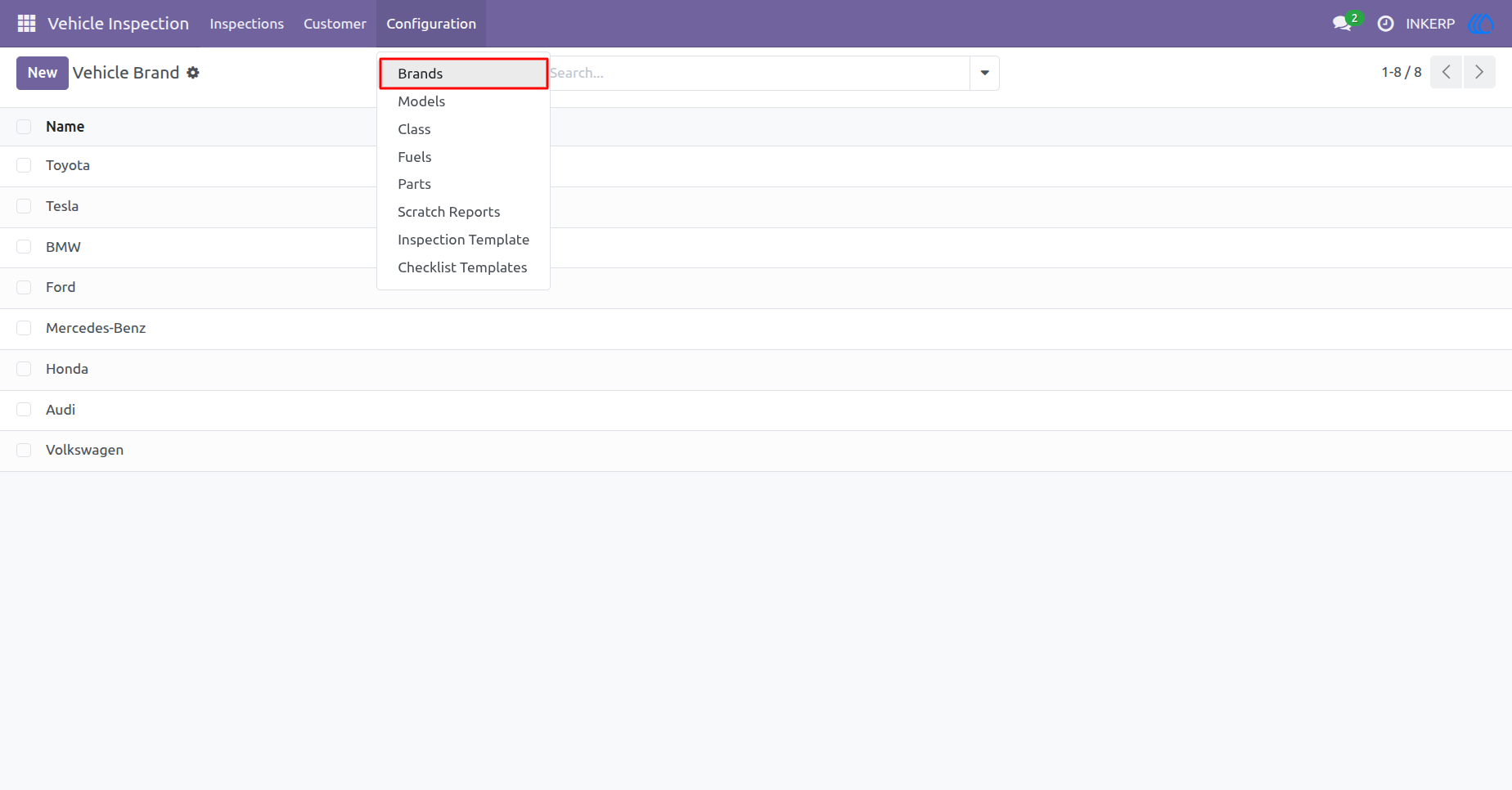Open the Tesla brand record
Screen dimensions: 1512x790
(x=62, y=206)
